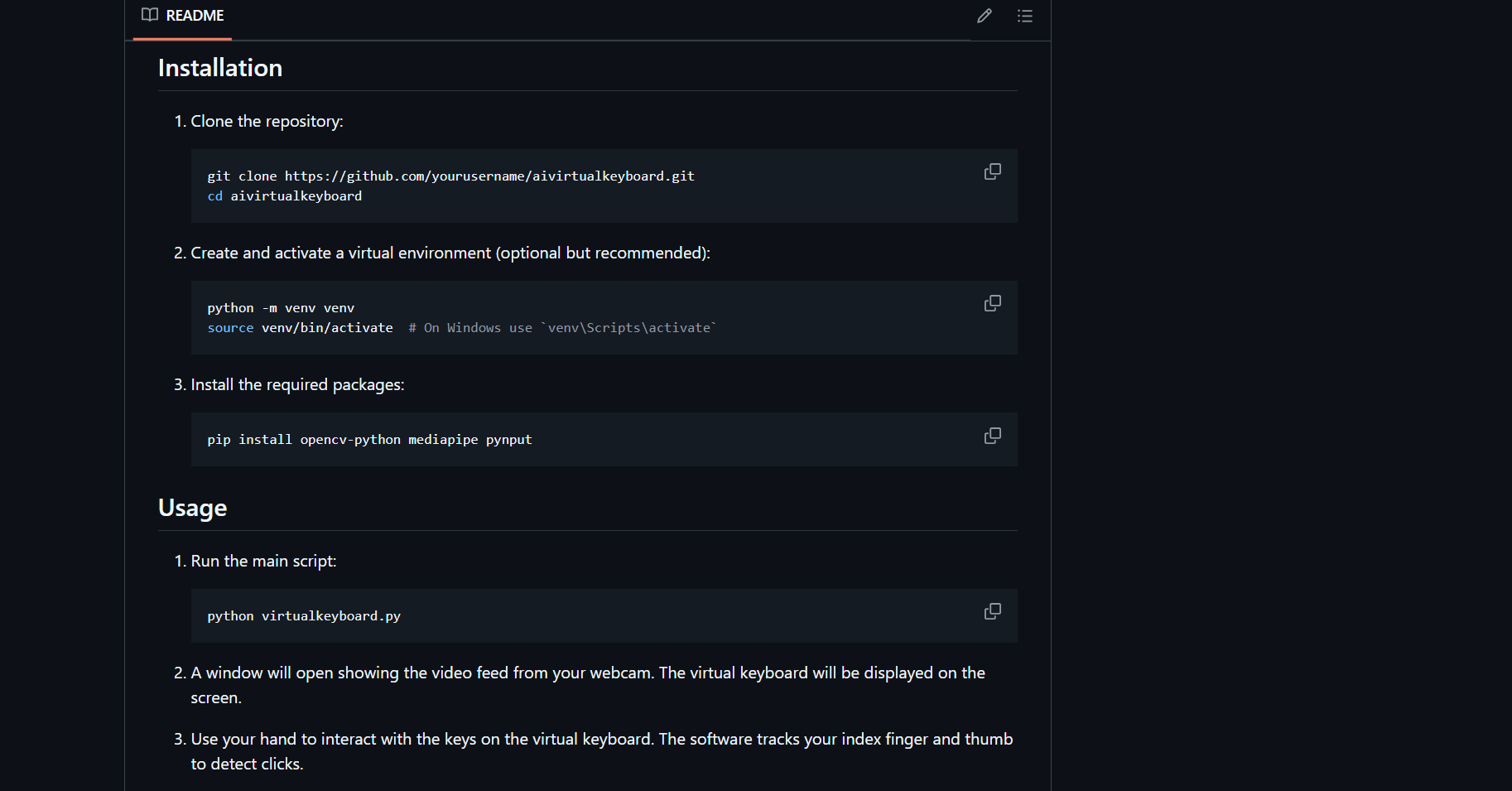Screen dimensions: 1512x791
Task: Click 'Install the required packages' step text
Action: 297,384
